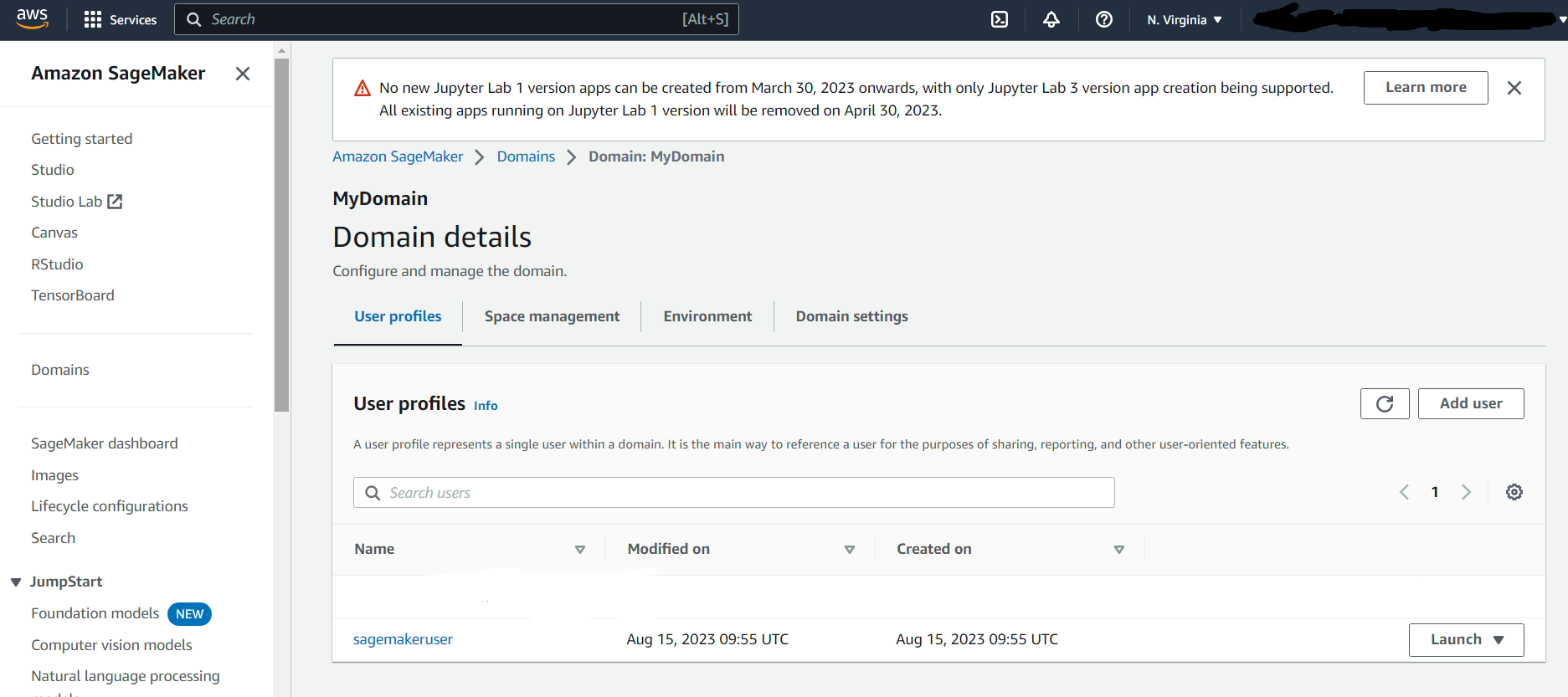Viewport: 1568px width, 697px height.
Task: Open TensorBoard in sidebar
Action: coord(73,295)
